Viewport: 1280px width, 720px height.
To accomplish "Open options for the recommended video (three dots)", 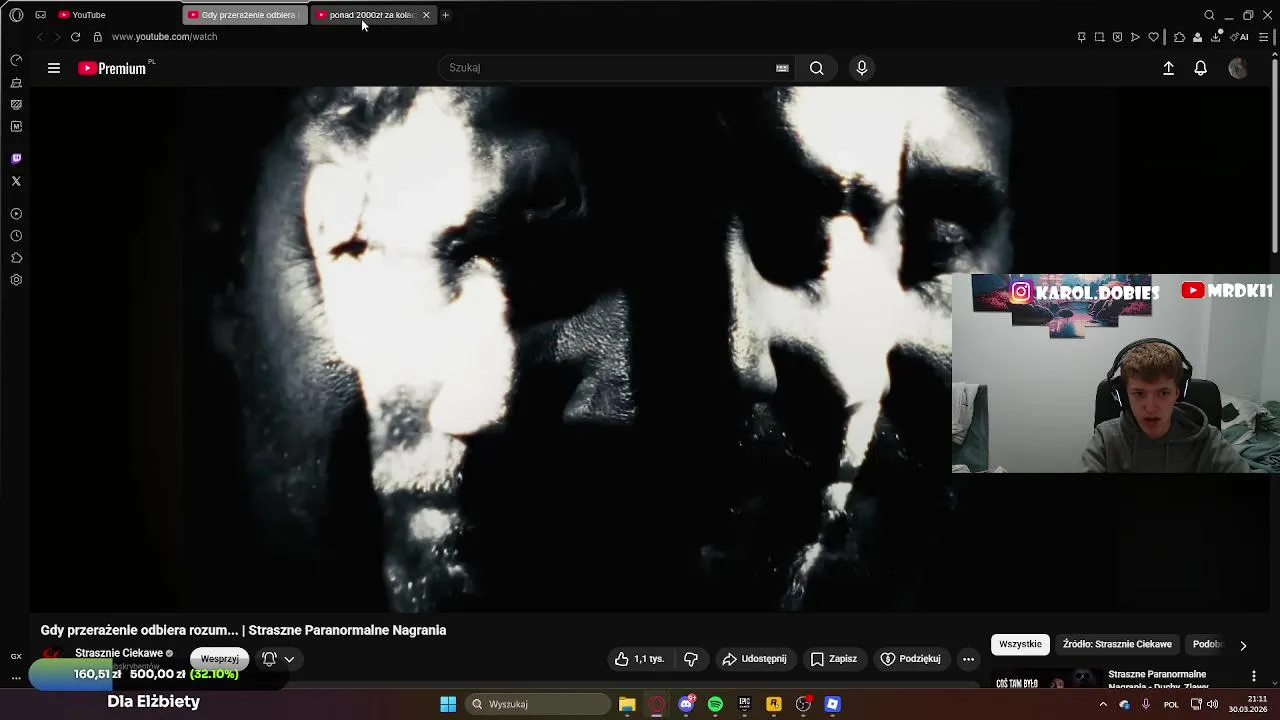I will click(x=1254, y=677).
